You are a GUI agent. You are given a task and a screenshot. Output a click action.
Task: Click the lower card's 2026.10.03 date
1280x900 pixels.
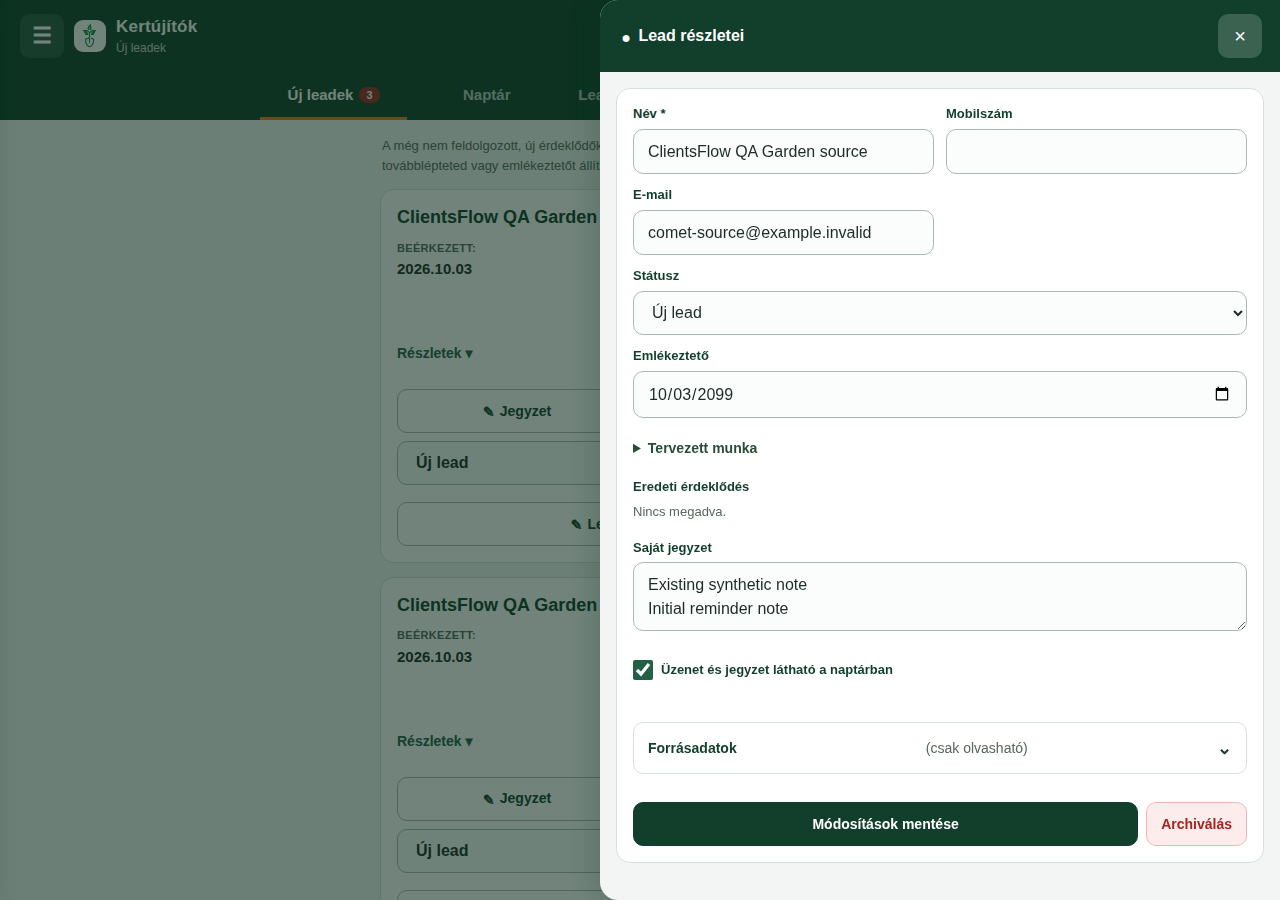pyautogui.click(x=434, y=657)
